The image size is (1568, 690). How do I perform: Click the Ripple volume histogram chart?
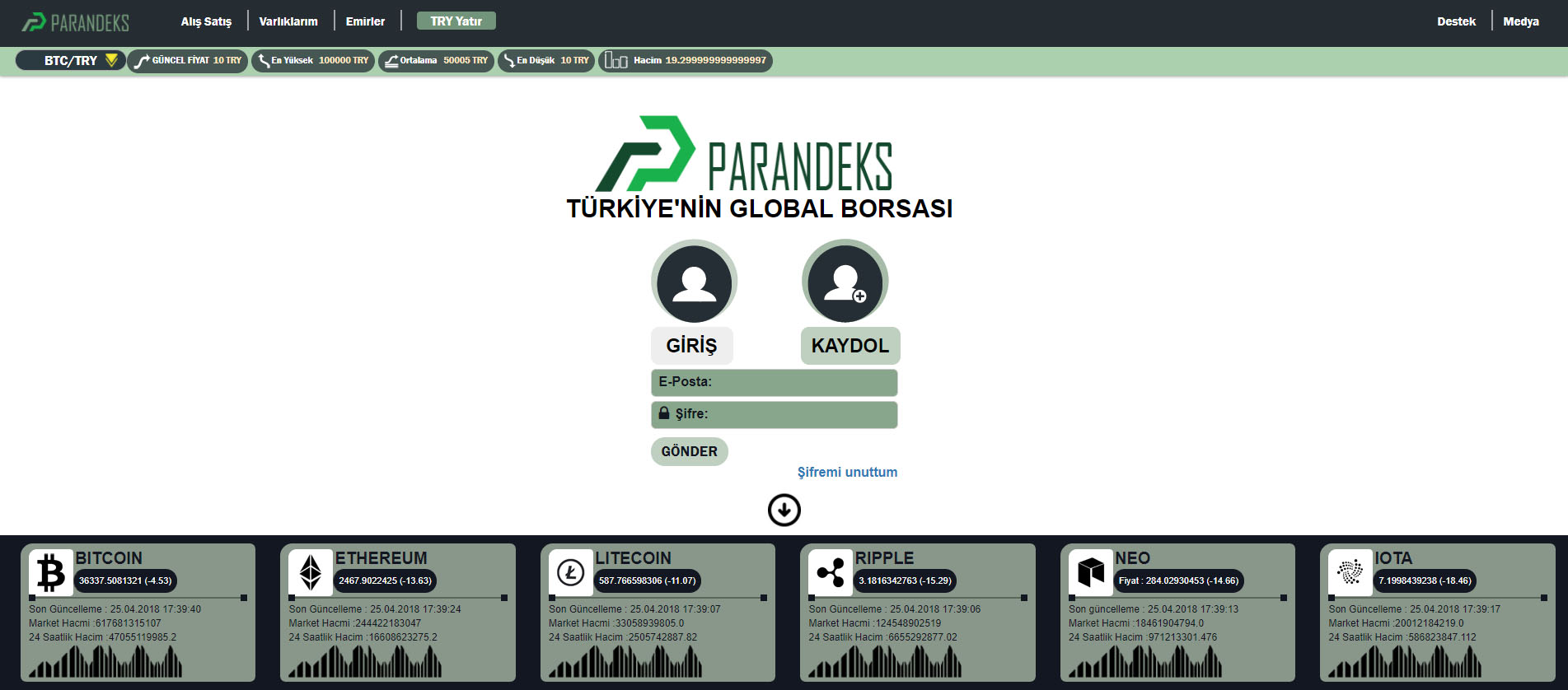pos(885,661)
